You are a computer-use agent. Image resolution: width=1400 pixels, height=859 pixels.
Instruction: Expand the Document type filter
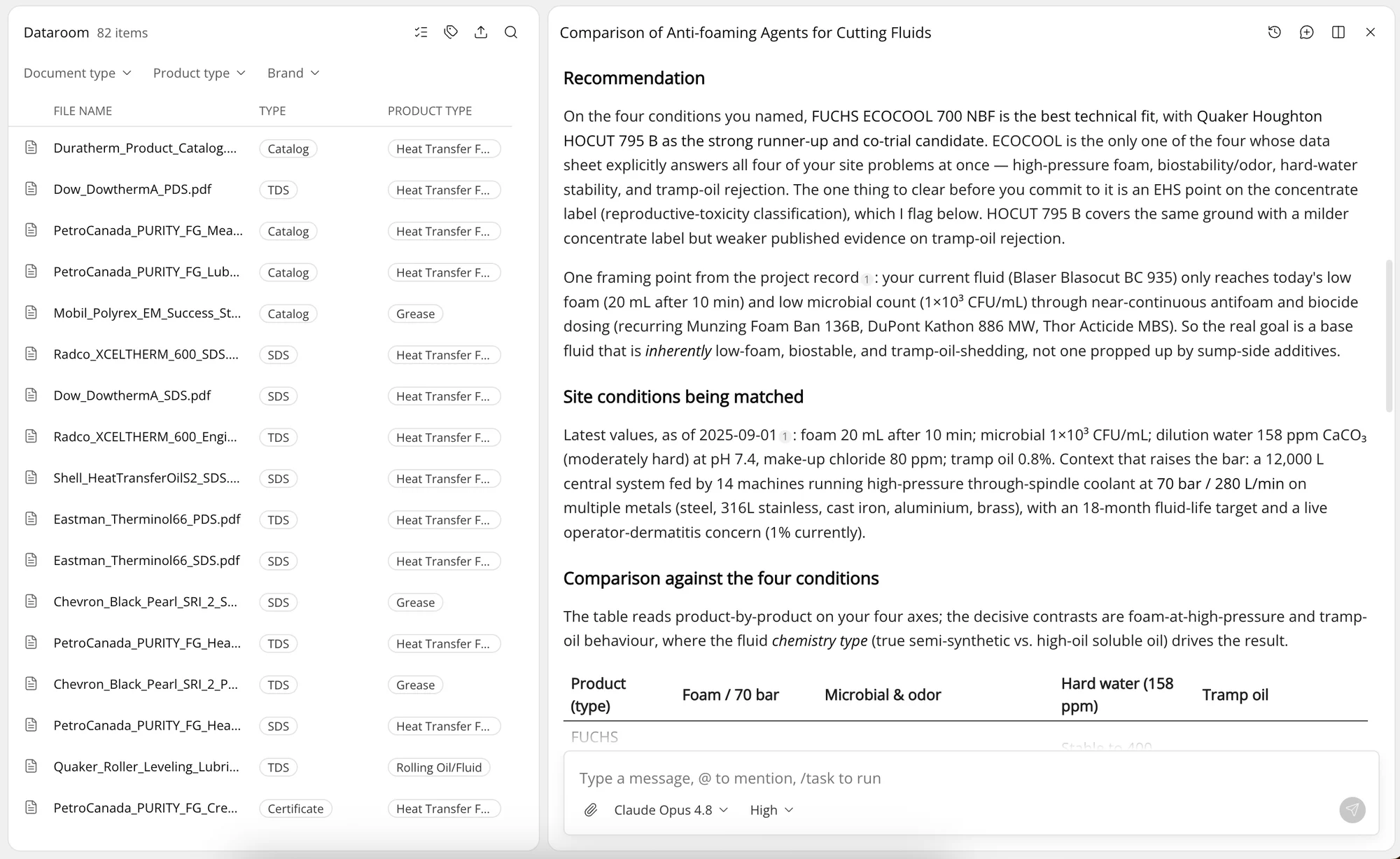(77, 73)
